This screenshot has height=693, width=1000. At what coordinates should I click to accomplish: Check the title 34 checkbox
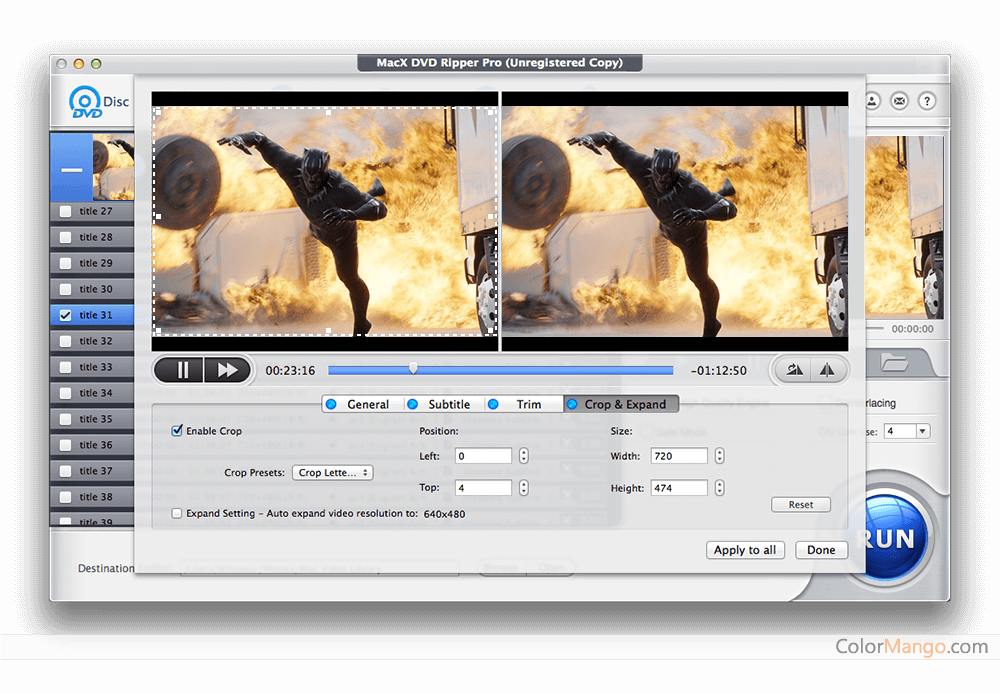click(x=65, y=393)
